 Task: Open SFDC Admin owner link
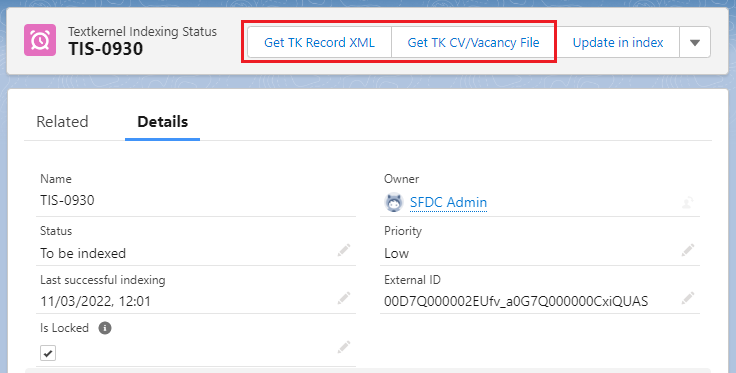(448, 202)
